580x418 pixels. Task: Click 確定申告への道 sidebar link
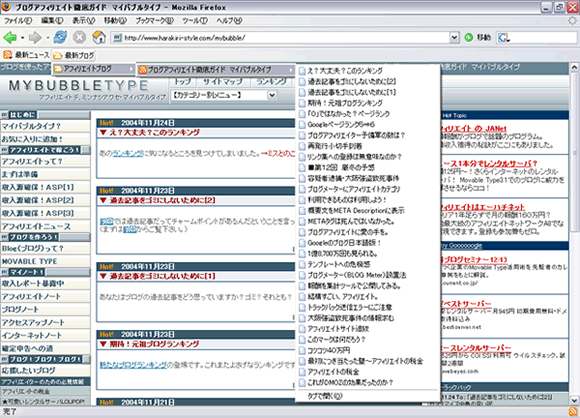point(27,348)
